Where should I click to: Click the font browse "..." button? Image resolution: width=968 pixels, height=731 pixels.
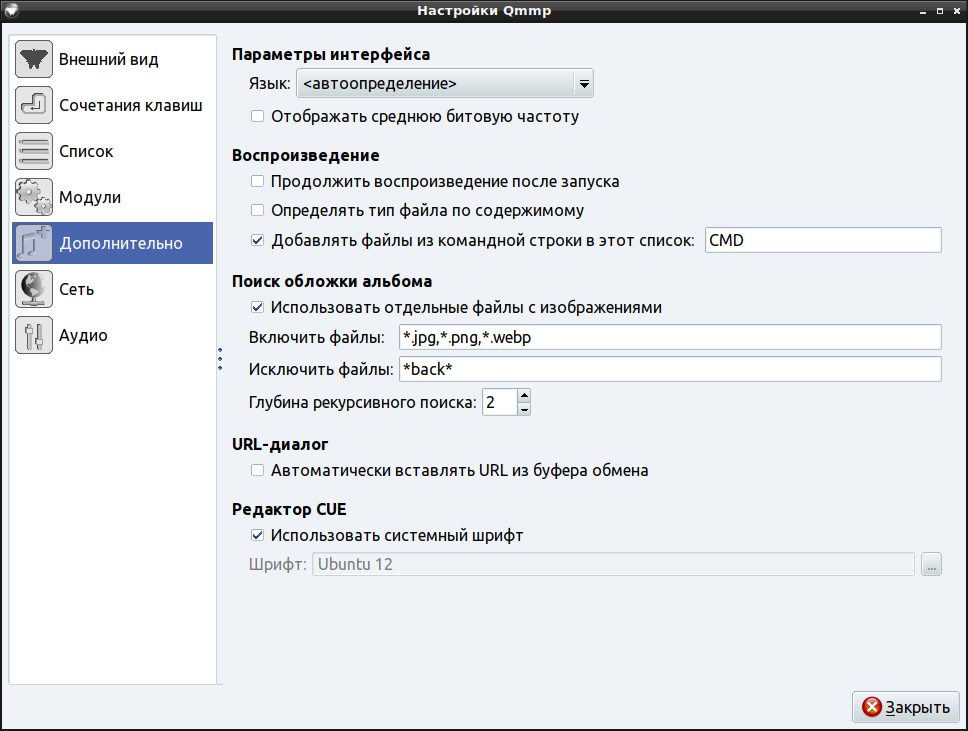coord(932,565)
